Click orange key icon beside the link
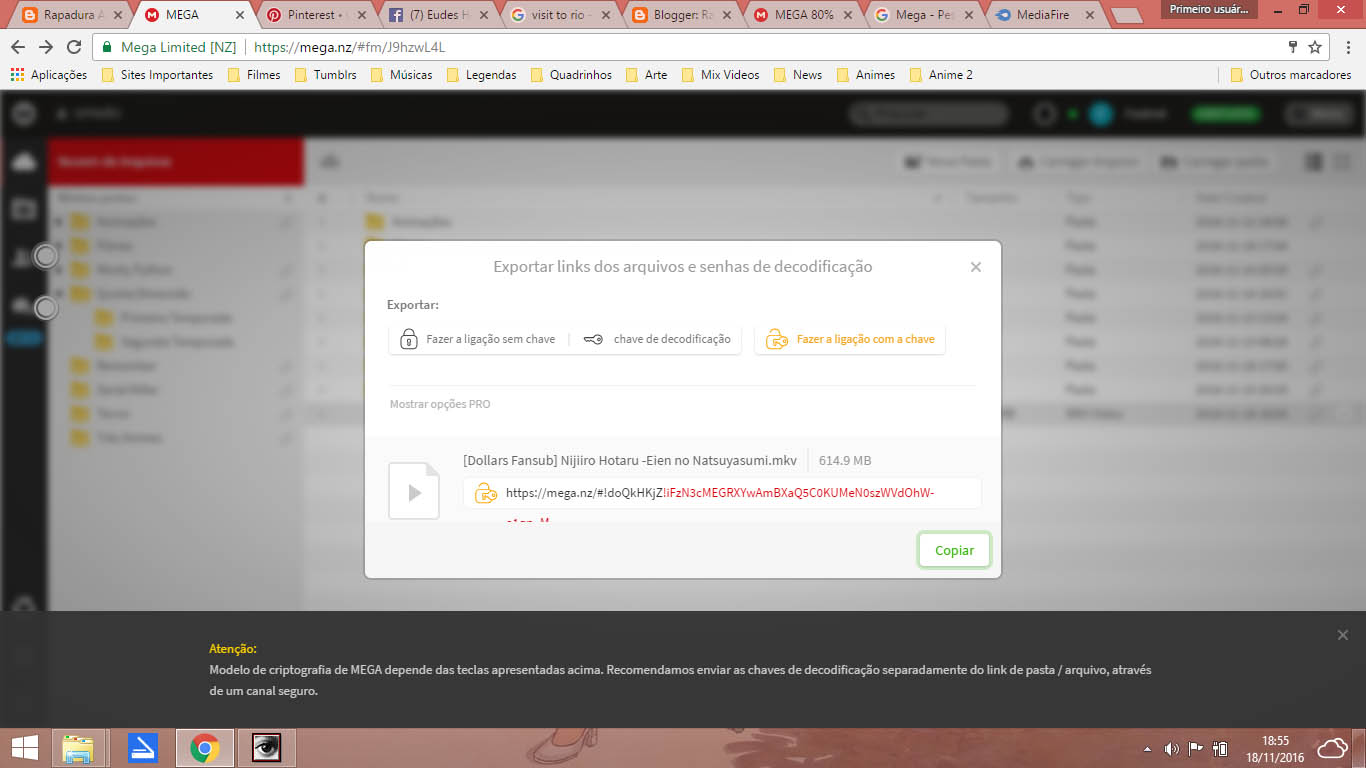The image size is (1366, 768). click(485, 492)
